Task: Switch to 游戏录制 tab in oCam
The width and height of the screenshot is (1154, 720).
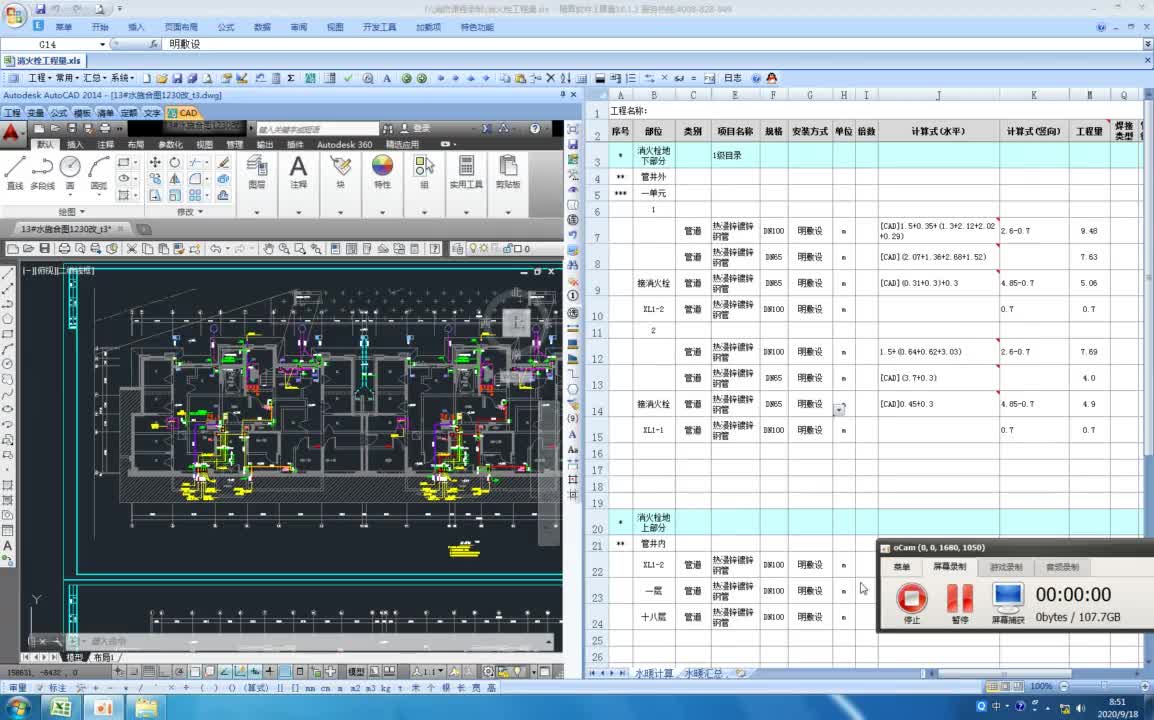Action: coord(1005,567)
